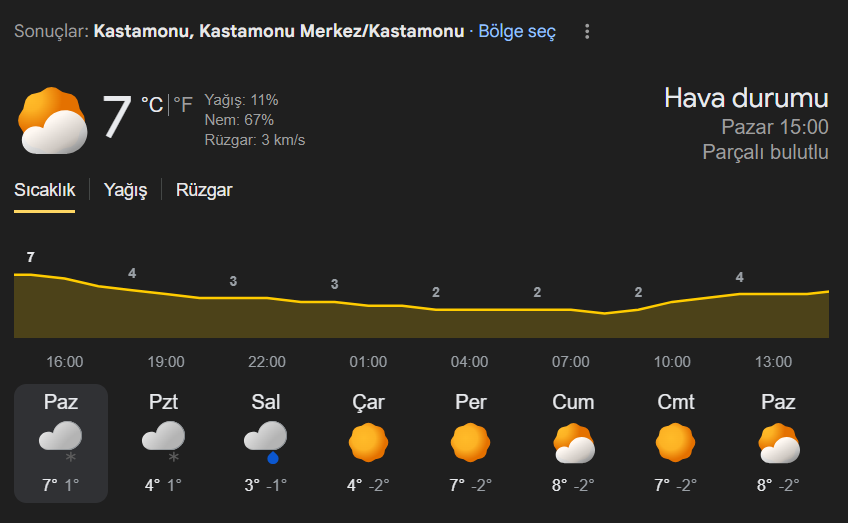The image size is (848, 523).
Task: Click the 07:00 time label
Action: click(x=570, y=361)
